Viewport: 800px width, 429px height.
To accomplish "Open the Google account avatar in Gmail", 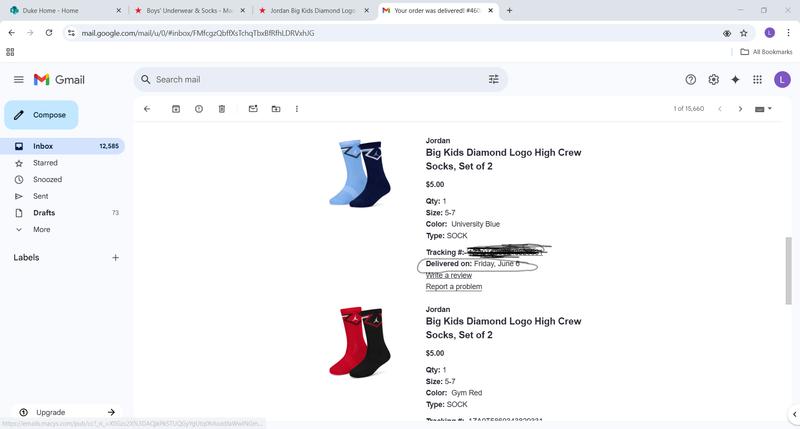I will tap(782, 80).
